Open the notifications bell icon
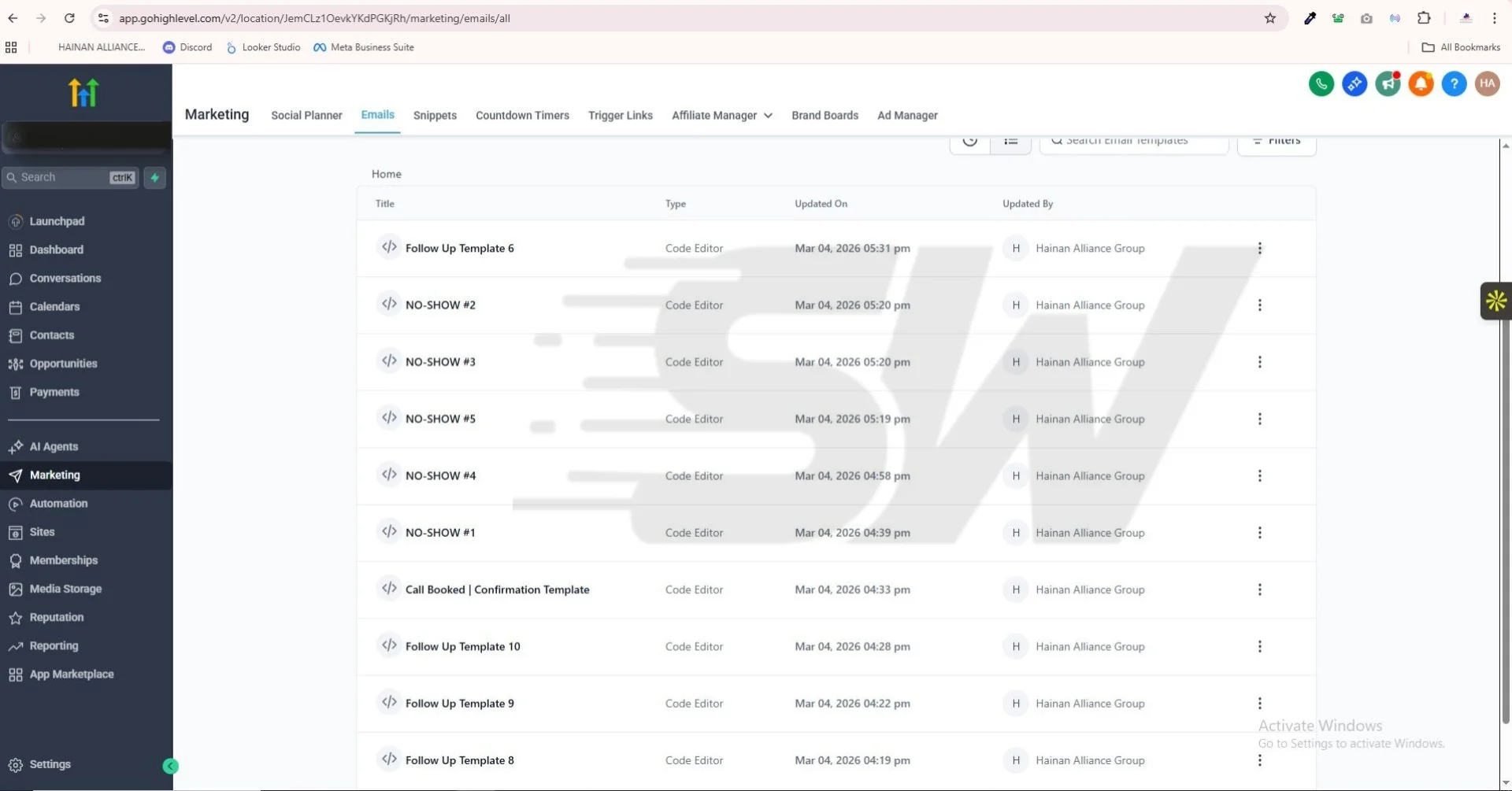Image resolution: width=1512 pixels, height=791 pixels. pyautogui.click(x=1421, y=83)
